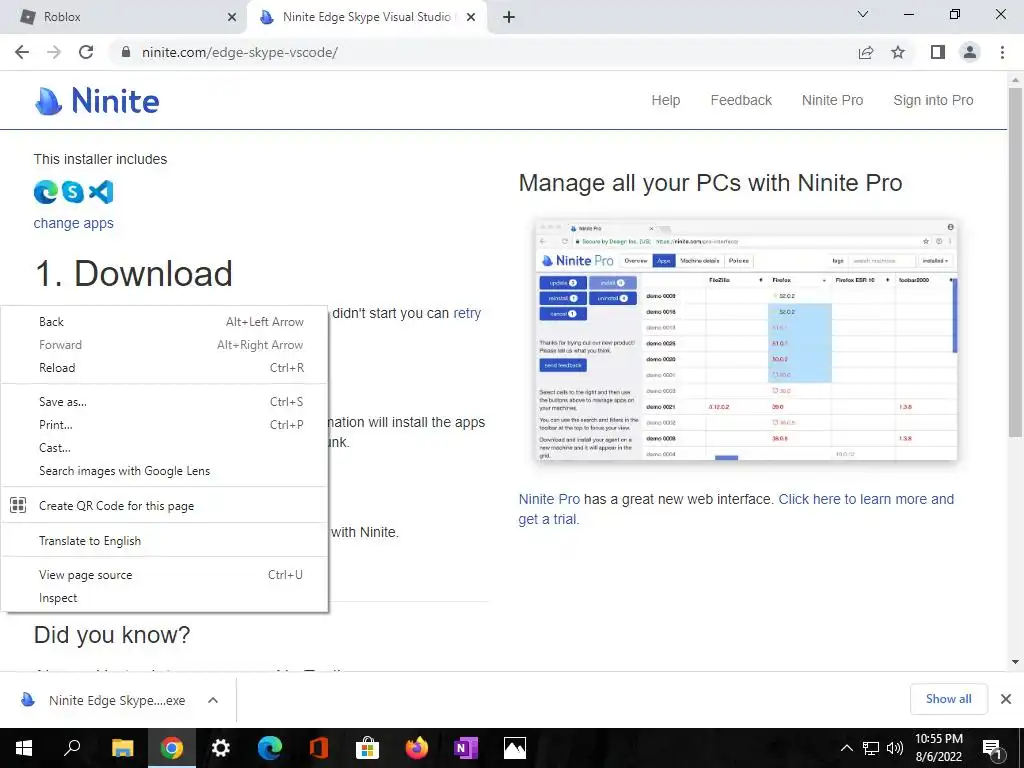Open Settings gear in taskbar
The width and height of the screenshot is (1024, 768).
coord(221,748)
